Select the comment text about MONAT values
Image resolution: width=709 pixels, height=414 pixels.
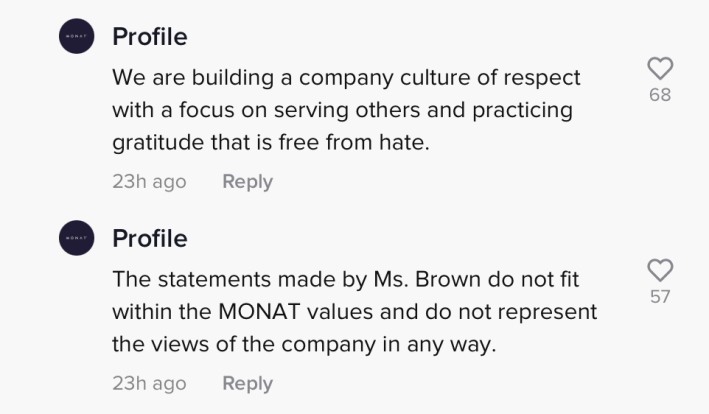[x=354, y=312]
